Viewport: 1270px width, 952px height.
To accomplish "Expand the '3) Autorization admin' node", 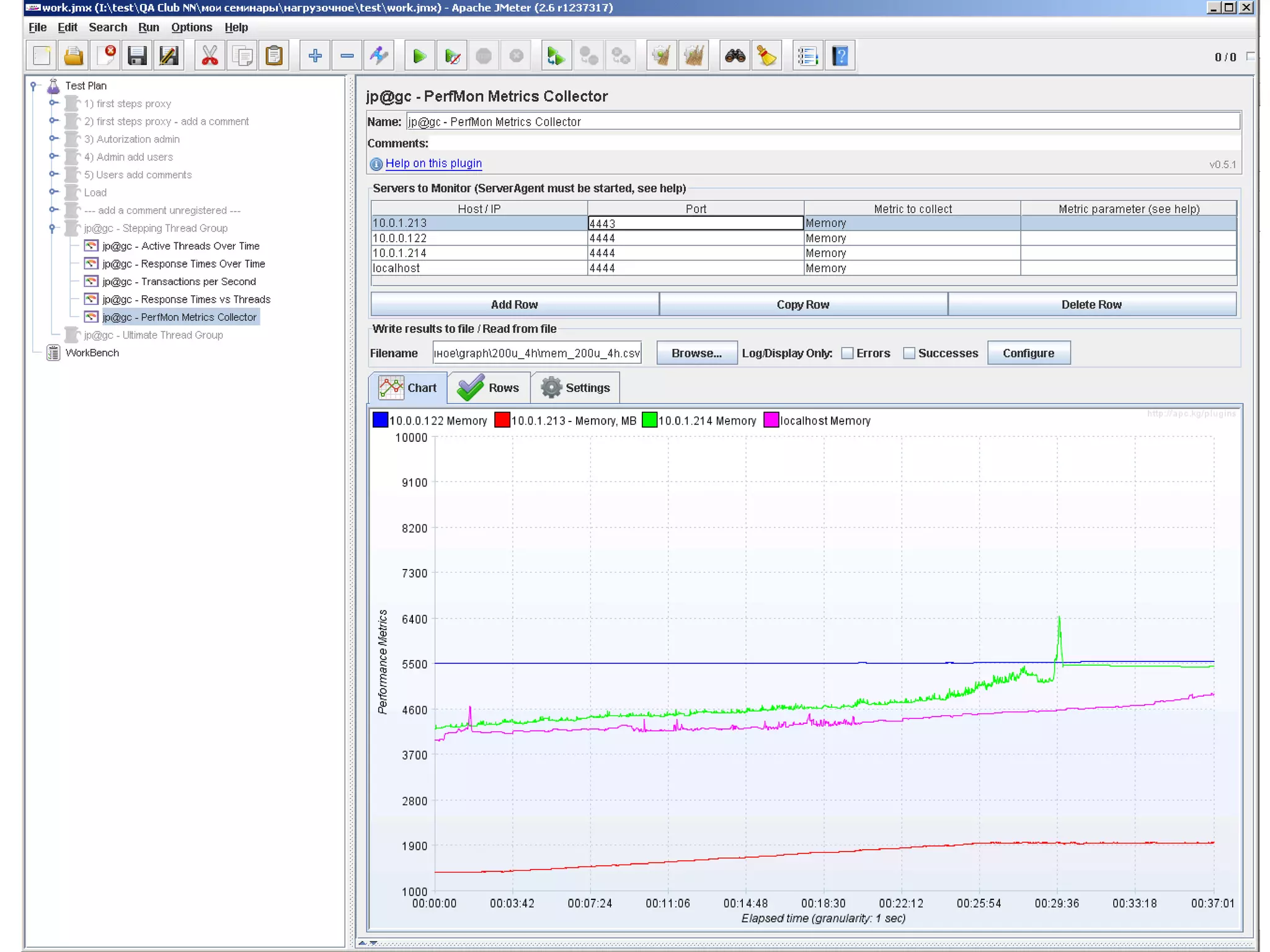I will [x=53, y=139].
